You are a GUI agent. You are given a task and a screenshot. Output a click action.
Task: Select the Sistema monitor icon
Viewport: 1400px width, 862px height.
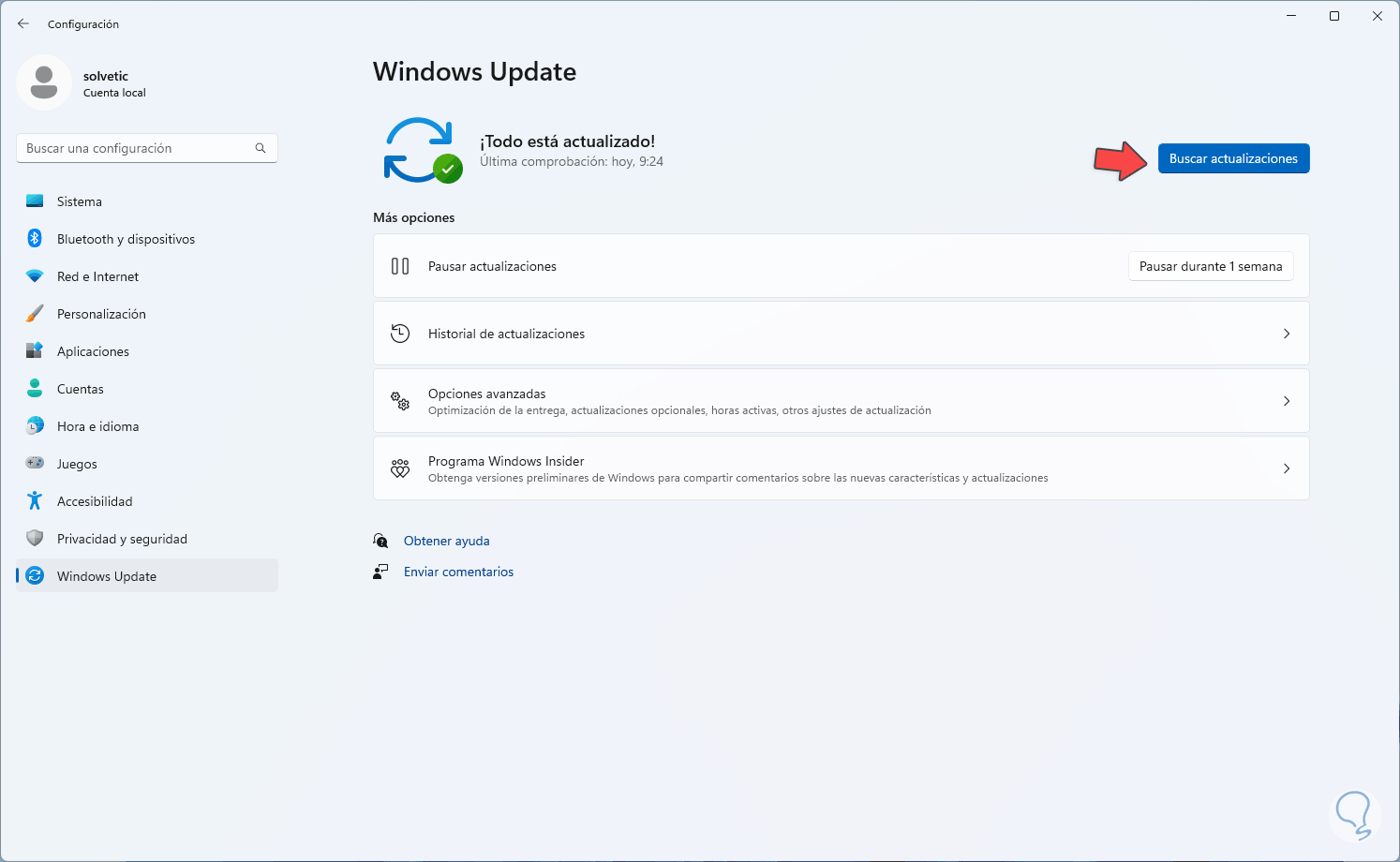click(x=35, y=201)
